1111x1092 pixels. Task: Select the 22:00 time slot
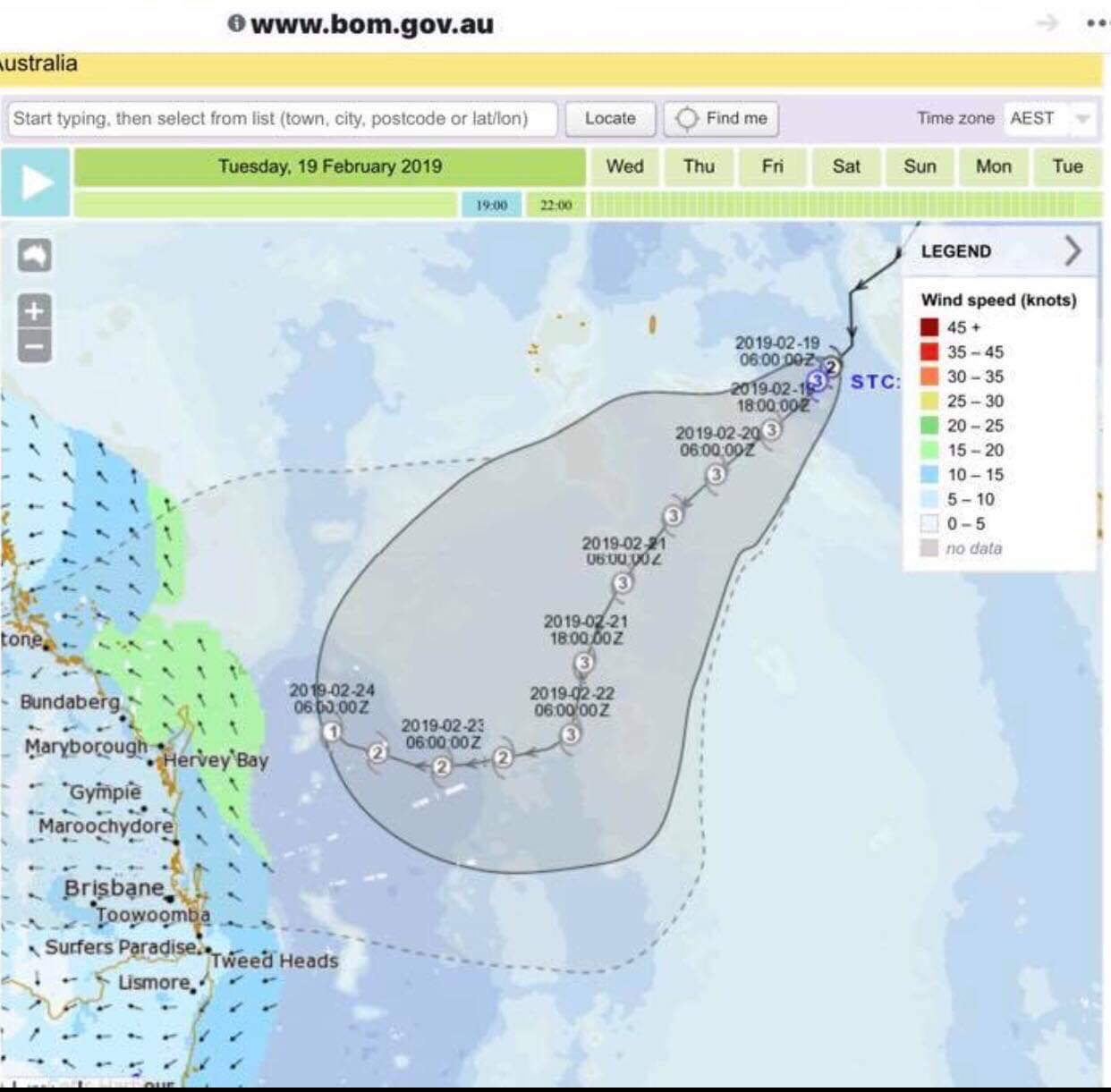[555, 205]
